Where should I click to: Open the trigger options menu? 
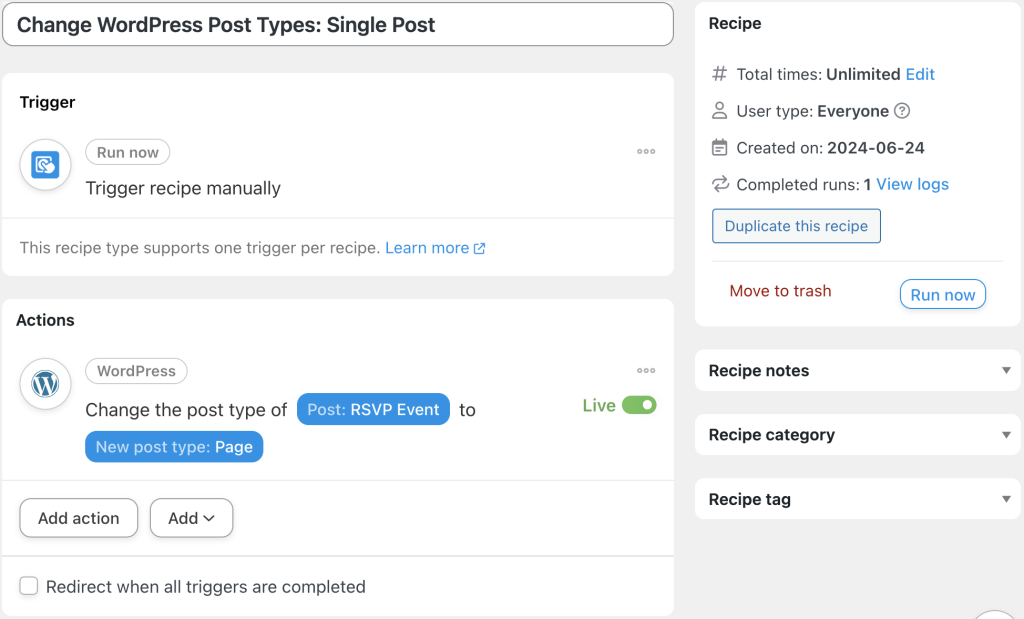click(x=646, y=151)
